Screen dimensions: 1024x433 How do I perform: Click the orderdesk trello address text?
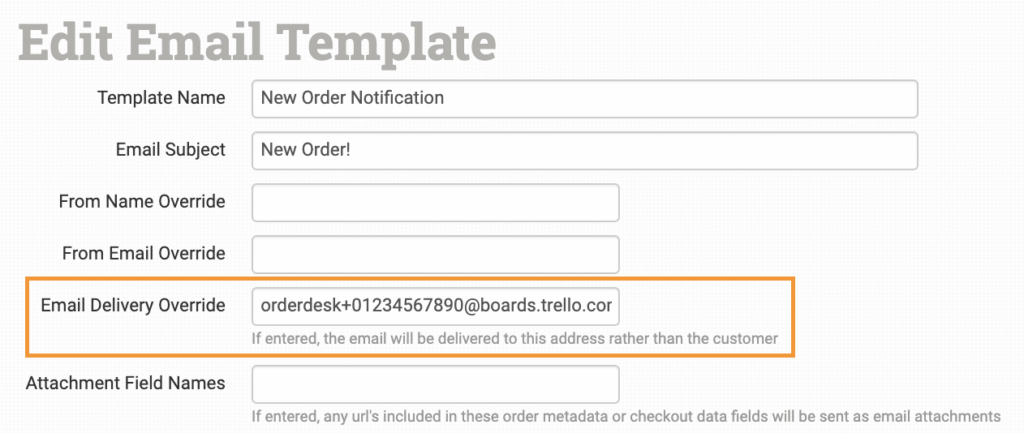435,304
